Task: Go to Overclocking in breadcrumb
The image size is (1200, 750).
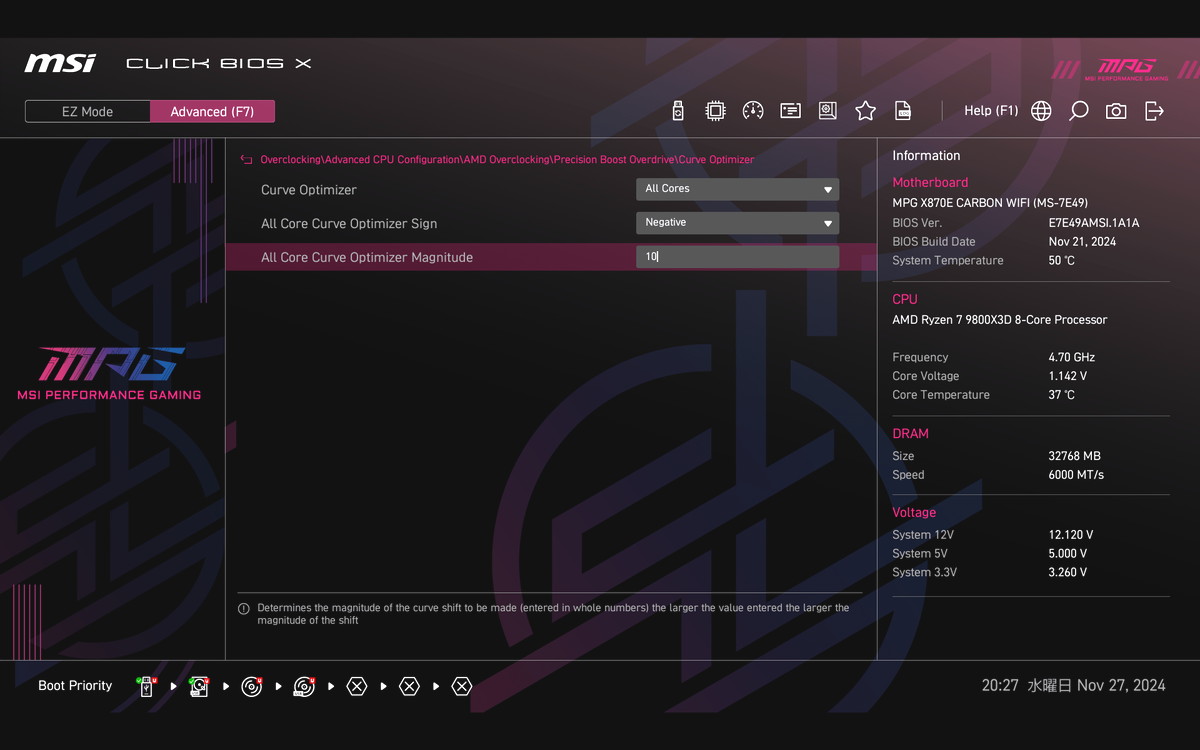Action: [x=290, y=160]
